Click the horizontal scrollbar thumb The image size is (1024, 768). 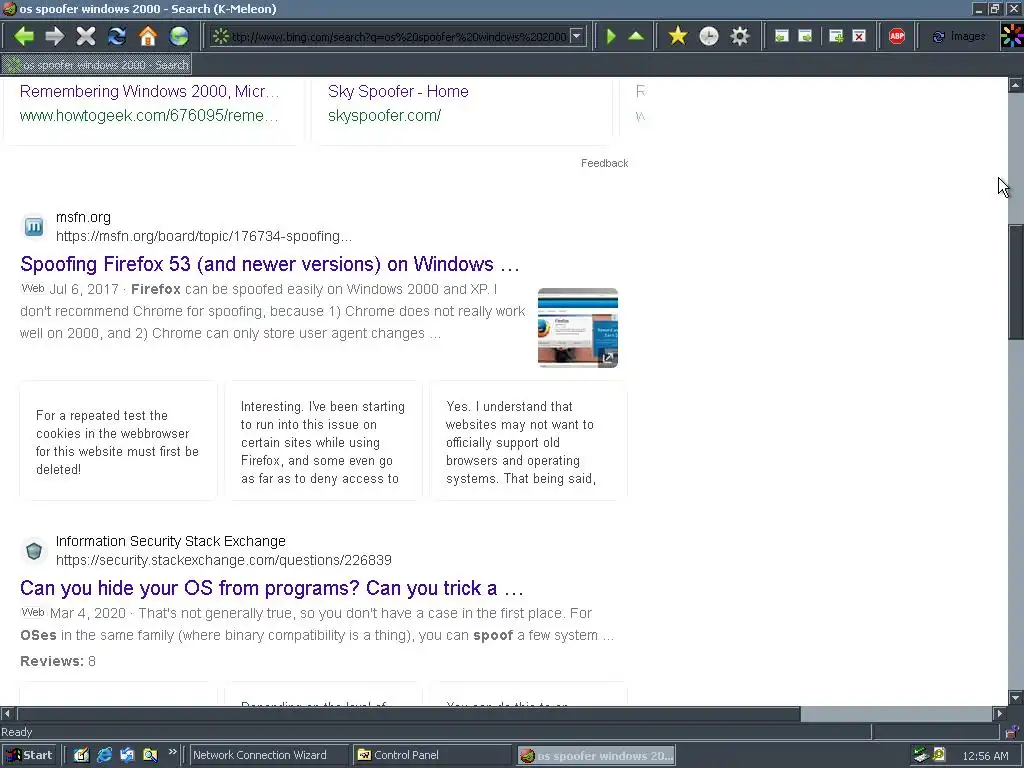(x=409, y=713)
